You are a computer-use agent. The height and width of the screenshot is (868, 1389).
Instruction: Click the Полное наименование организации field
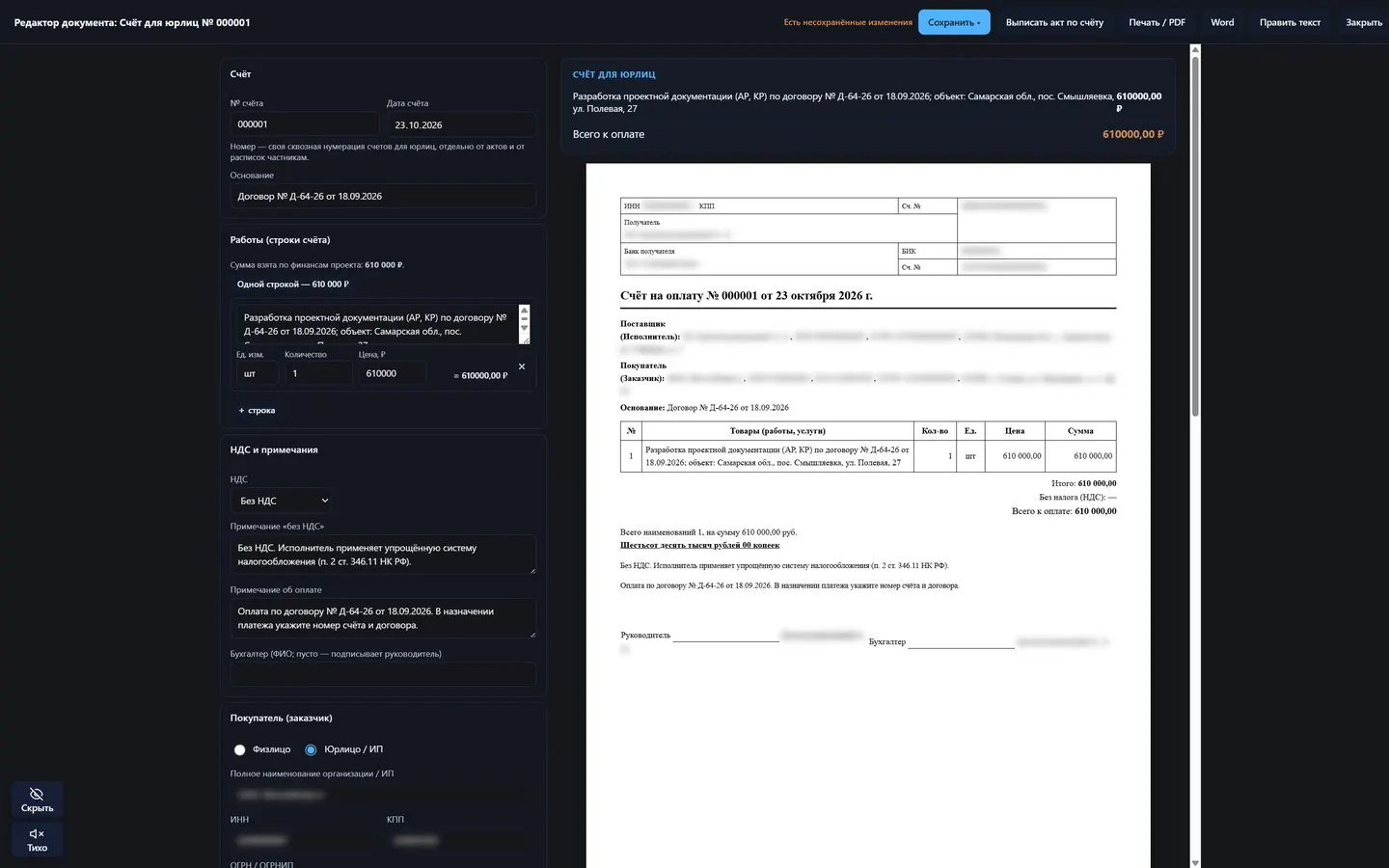click(x=383, y=795)
